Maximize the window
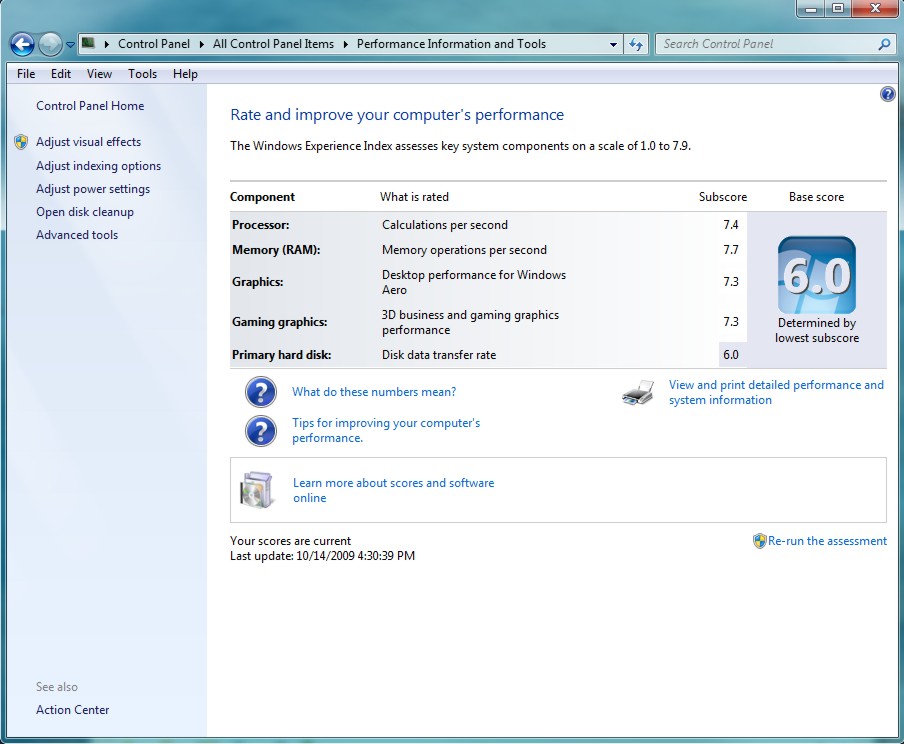 (x=838, y=8)
